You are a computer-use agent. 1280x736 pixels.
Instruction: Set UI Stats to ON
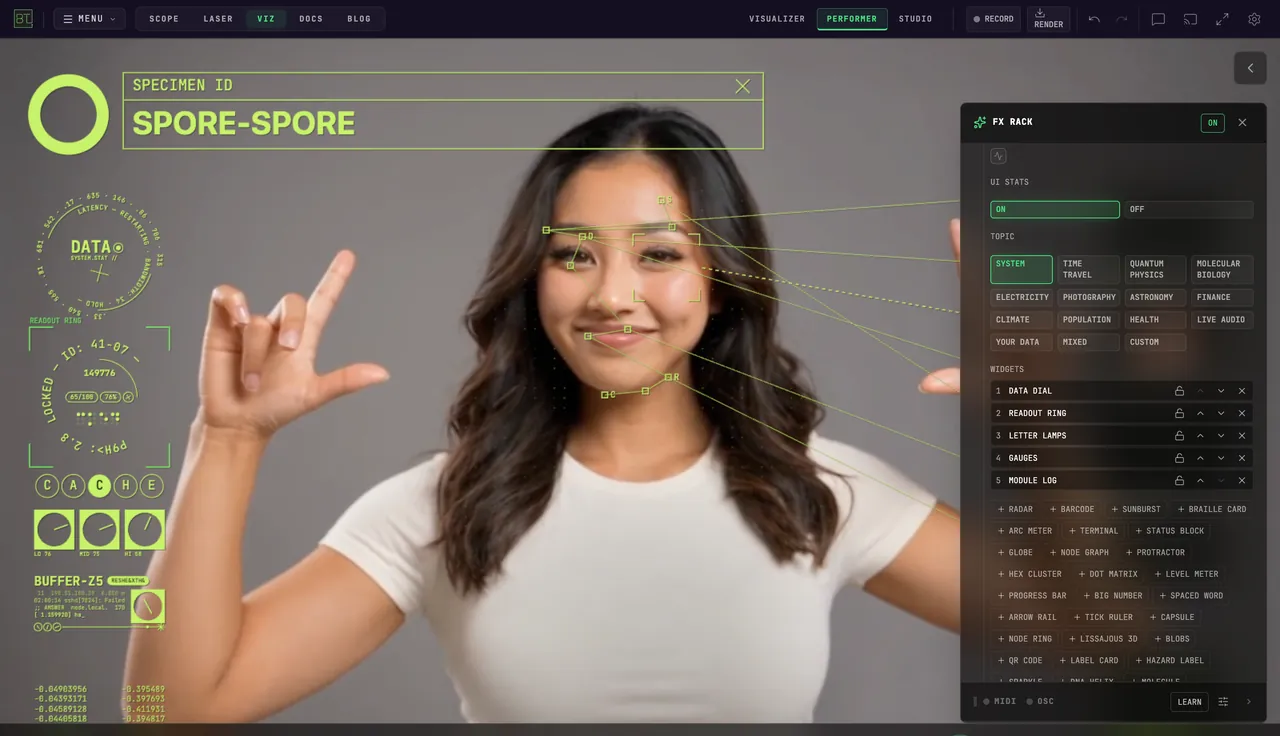[x=1055, y=209]
